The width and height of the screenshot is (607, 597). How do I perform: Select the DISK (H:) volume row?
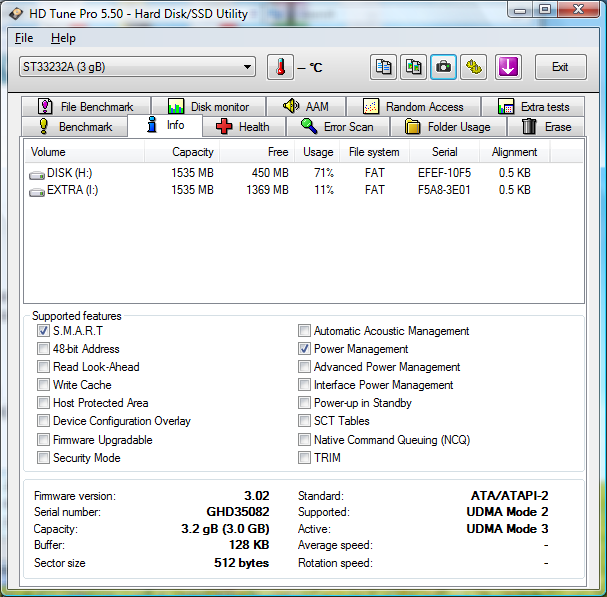click(304, 173)
